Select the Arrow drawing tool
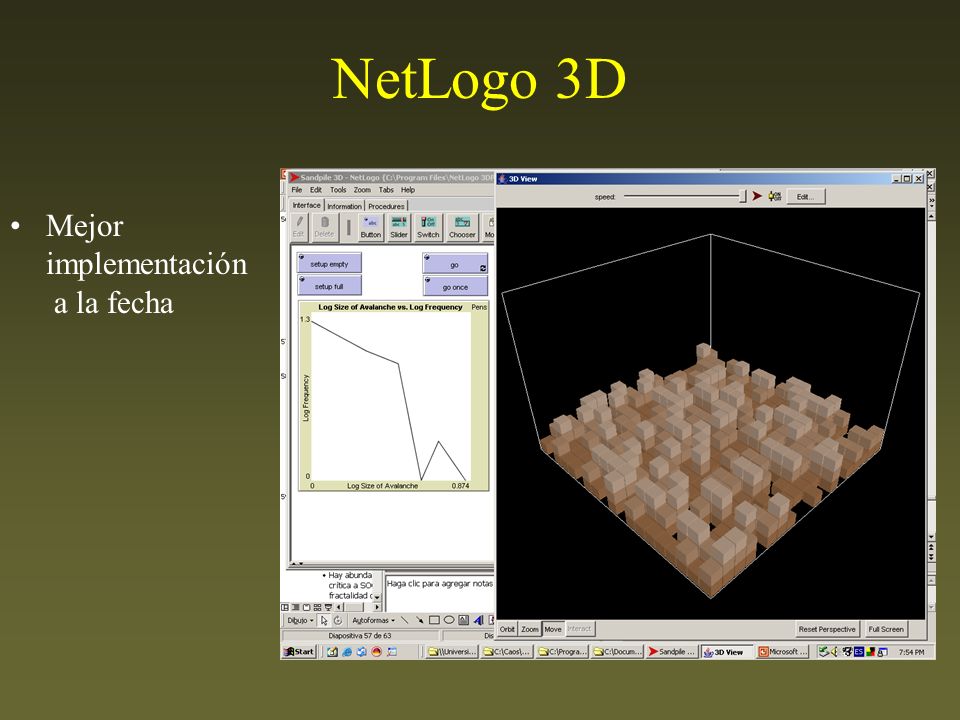960x720 pixels. (419, 620)
